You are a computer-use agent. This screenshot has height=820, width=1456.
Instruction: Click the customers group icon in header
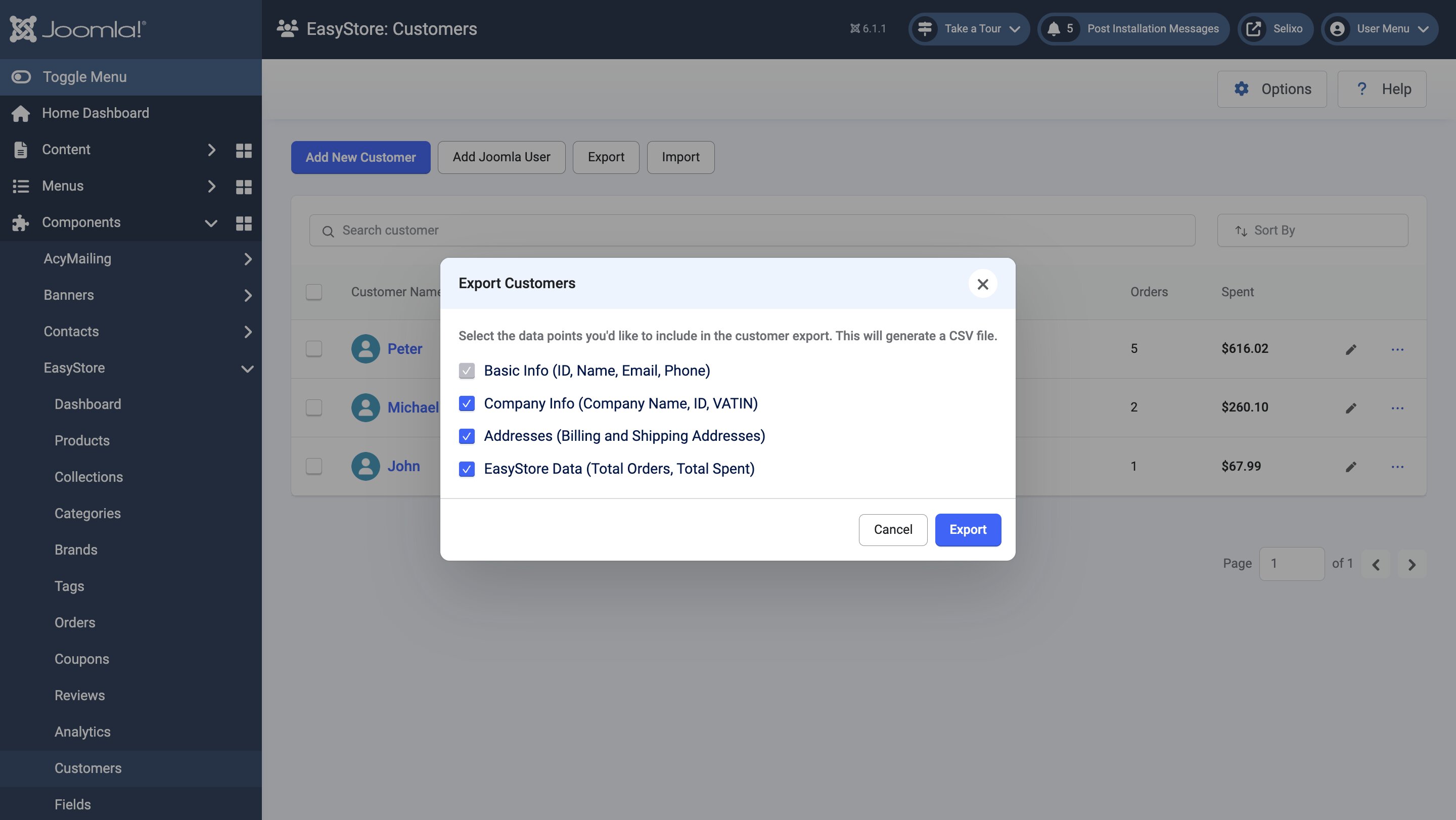tap(287, 29)
